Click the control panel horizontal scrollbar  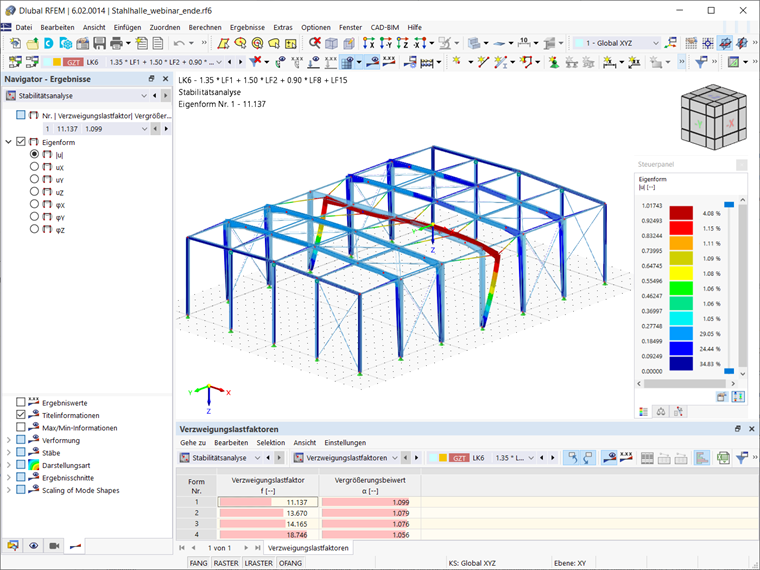pos(686,383)
